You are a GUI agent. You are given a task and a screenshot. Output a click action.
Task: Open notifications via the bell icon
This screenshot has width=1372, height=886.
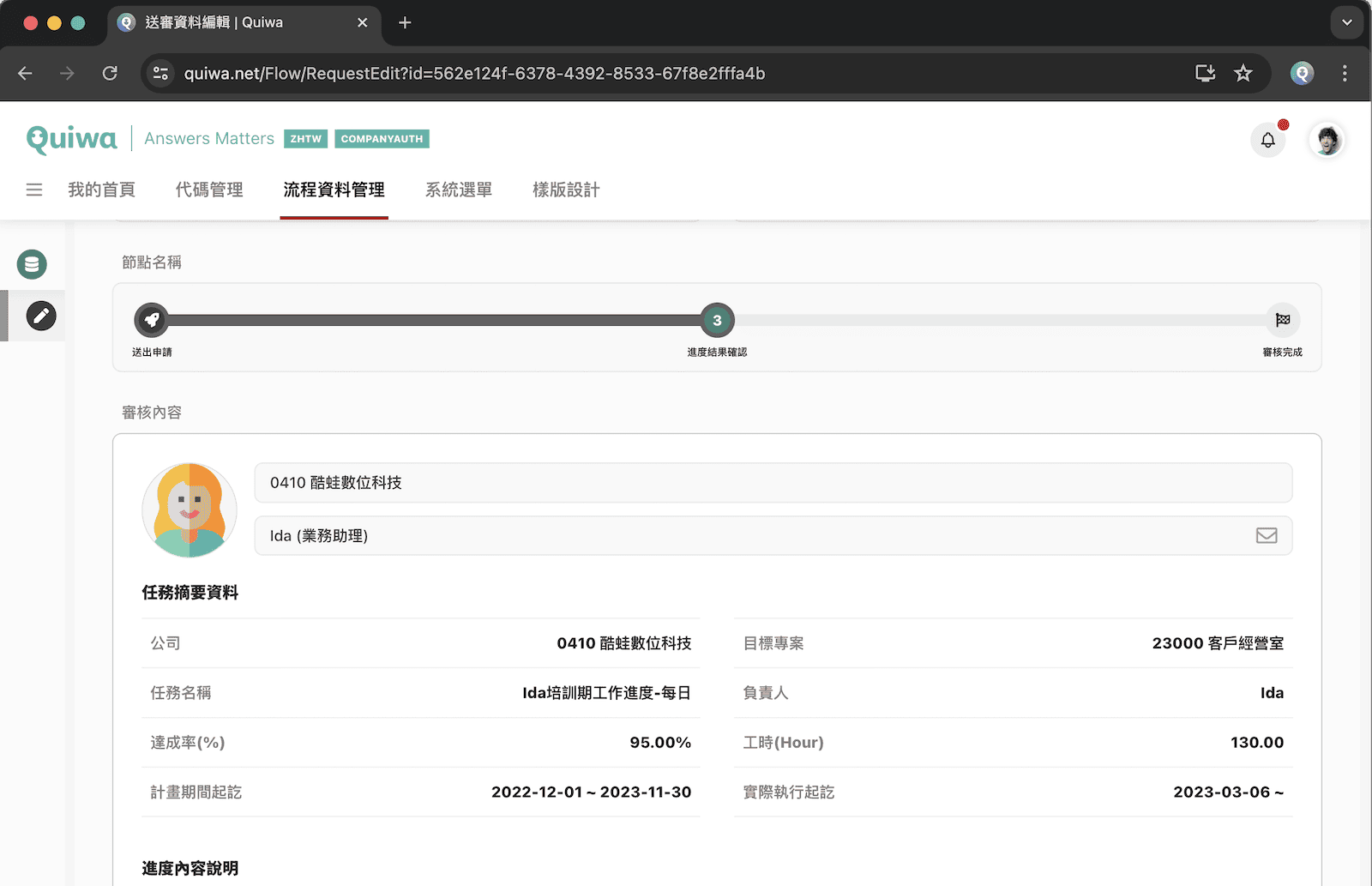(1268, 140)
